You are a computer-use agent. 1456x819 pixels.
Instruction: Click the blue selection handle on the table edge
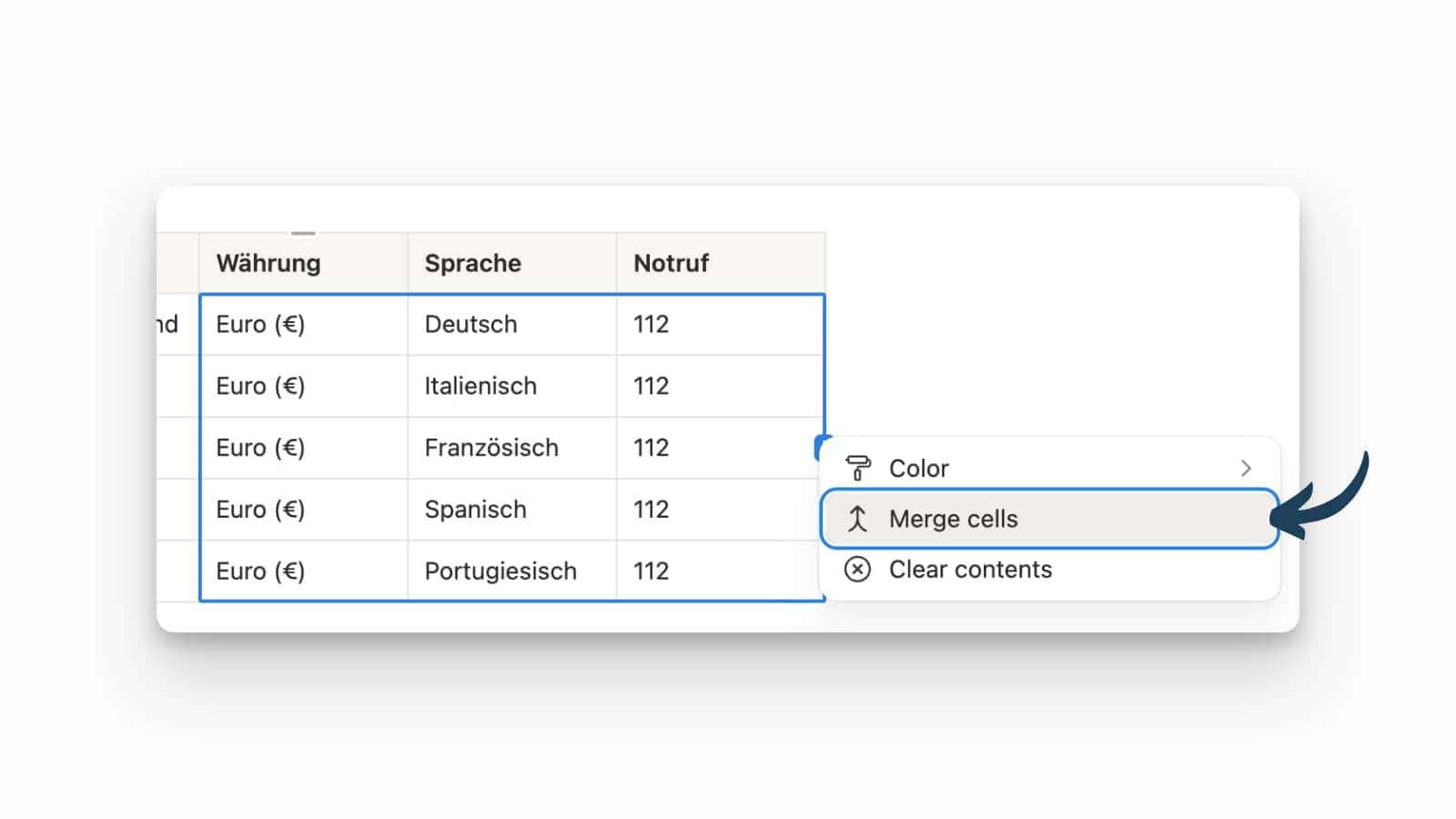(x=822, y=446)
